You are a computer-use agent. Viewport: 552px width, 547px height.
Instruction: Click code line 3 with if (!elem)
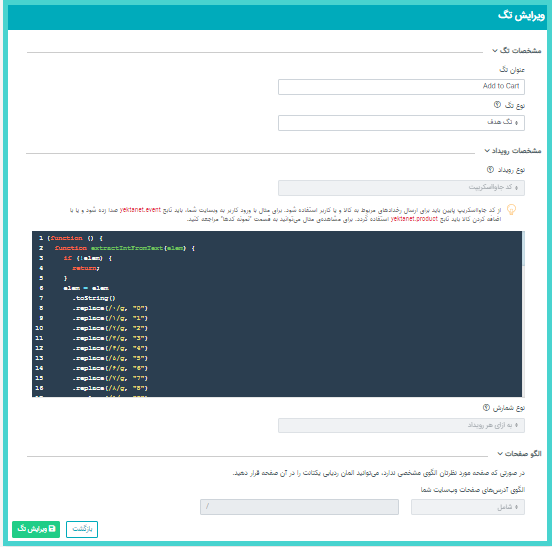[88, 258]
